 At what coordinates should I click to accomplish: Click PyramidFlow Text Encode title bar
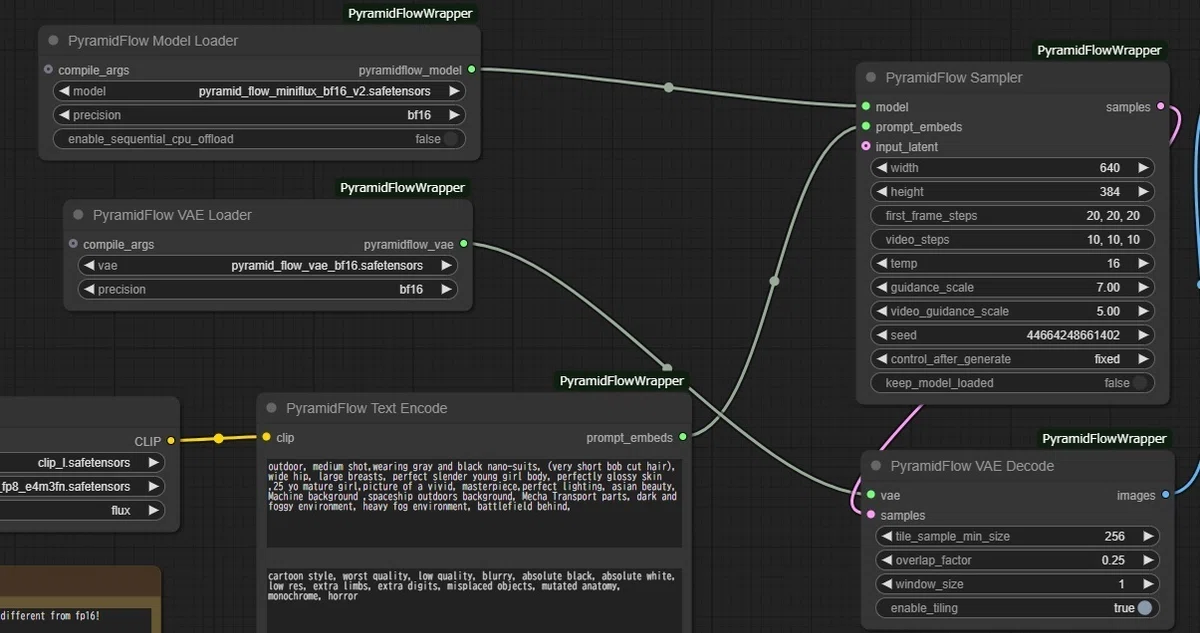(x=474, y=408)
